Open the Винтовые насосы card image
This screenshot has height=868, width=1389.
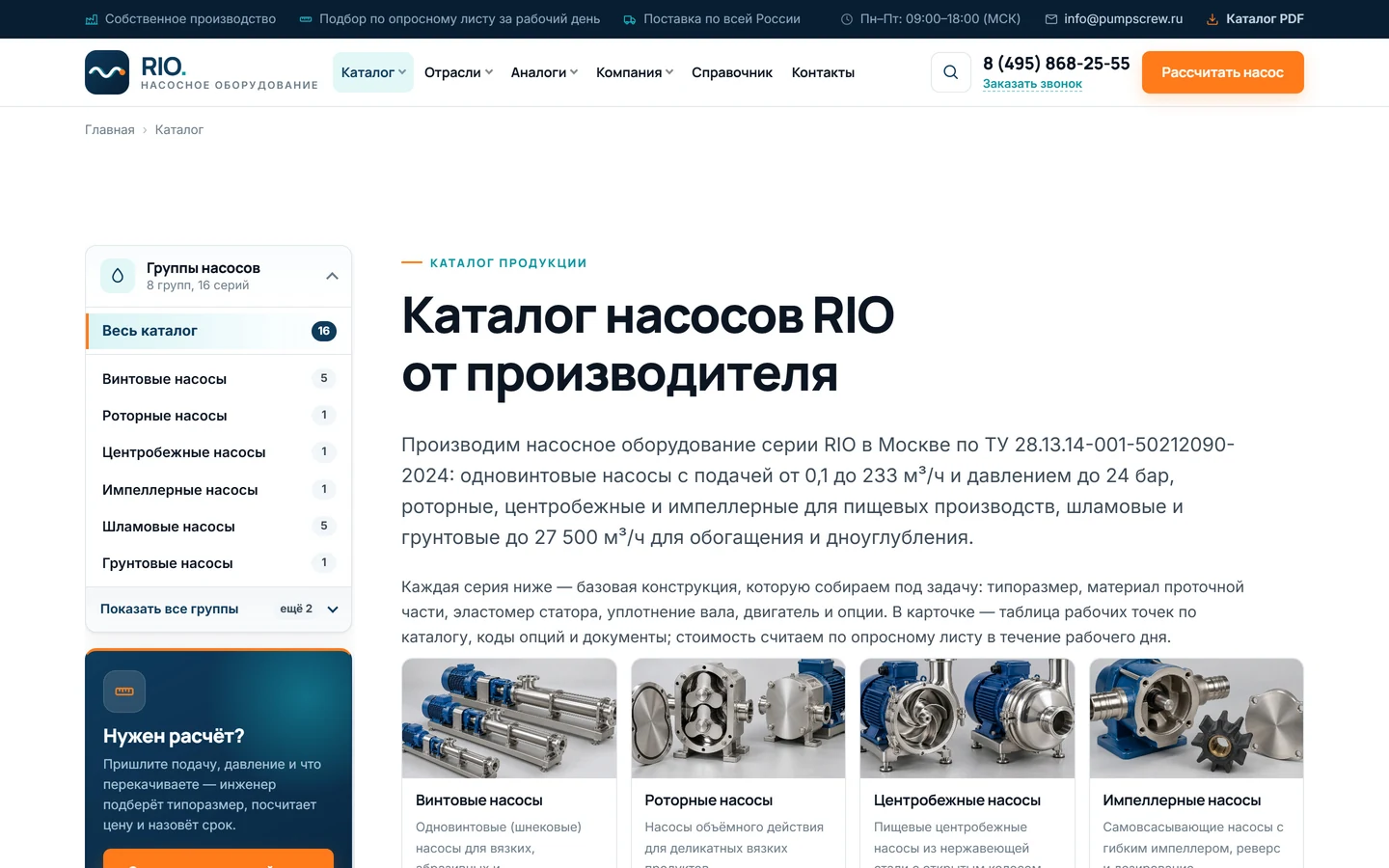tap(509, 719)
